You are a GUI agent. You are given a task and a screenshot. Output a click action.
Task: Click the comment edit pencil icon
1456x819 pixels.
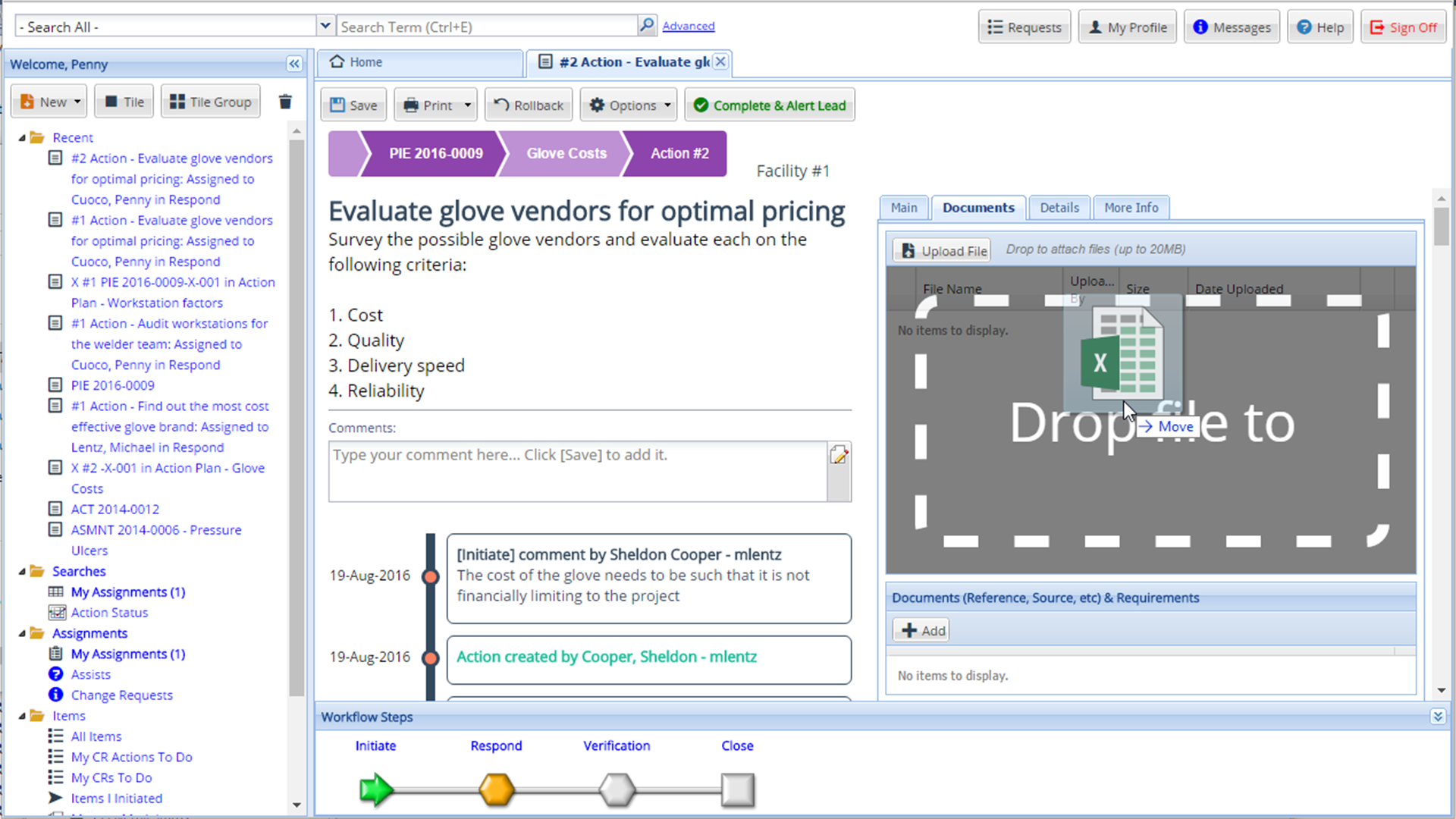coord(839,455)
